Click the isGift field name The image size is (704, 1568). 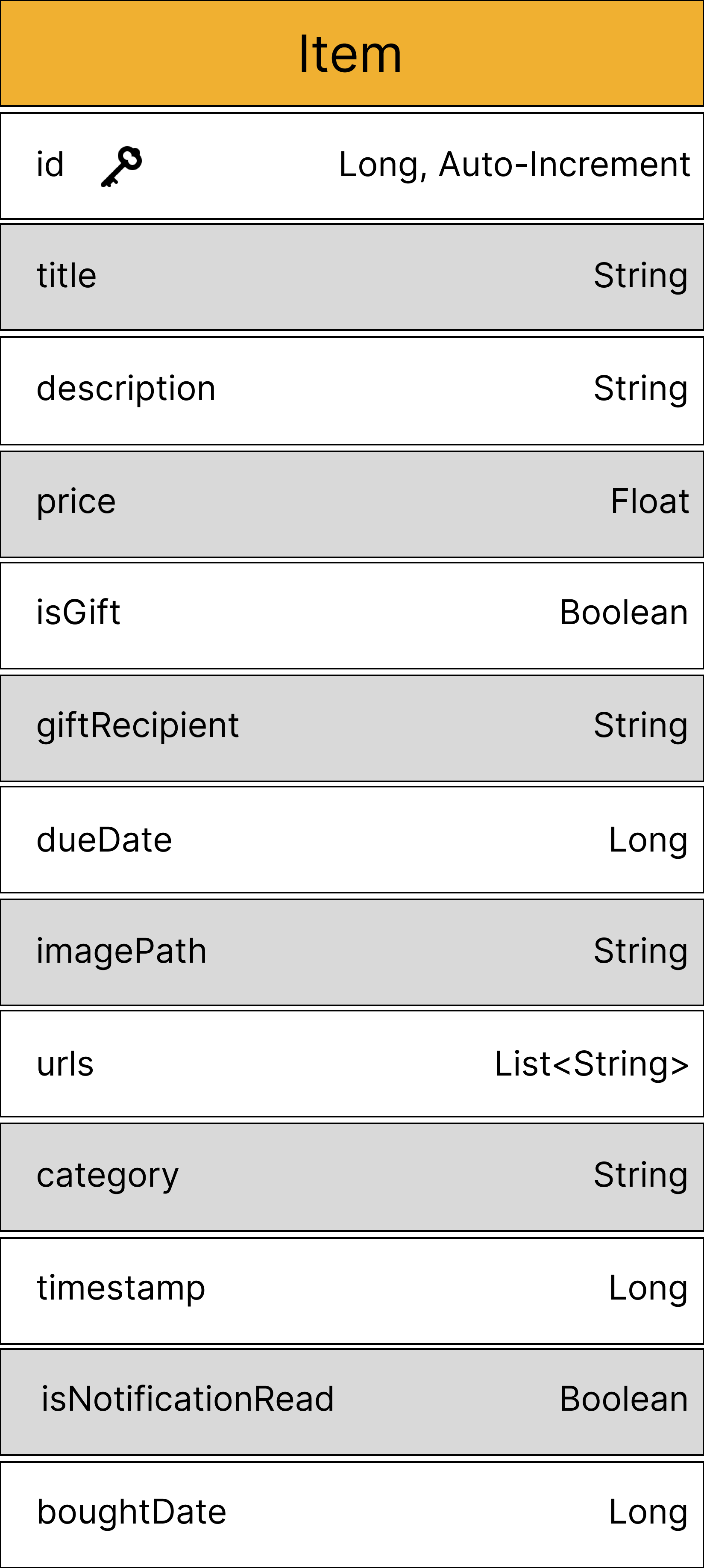pos(79,612)
